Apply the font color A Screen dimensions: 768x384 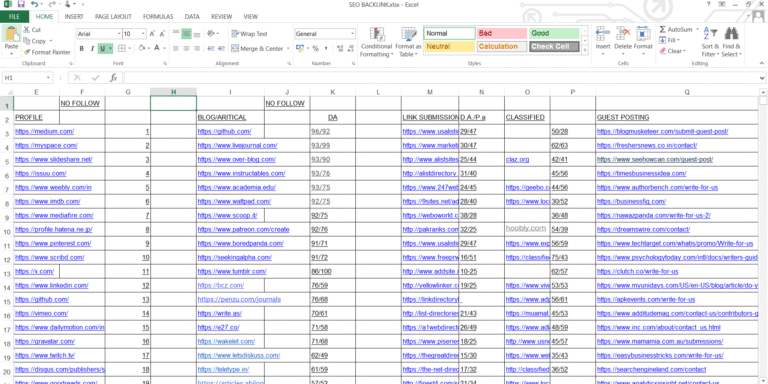(x=157, y=48)
